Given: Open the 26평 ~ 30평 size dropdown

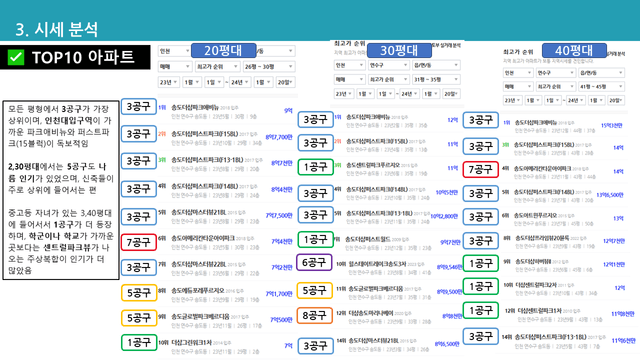Looking at the screenshot, I should [x=269, y=67].
